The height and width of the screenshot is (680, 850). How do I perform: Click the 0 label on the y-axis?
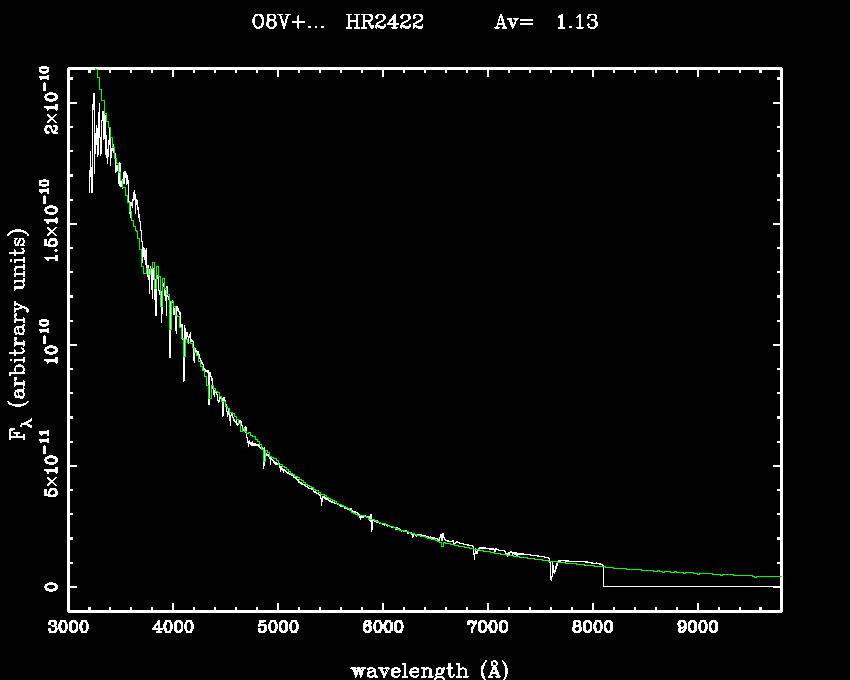(x=46, y=587)
